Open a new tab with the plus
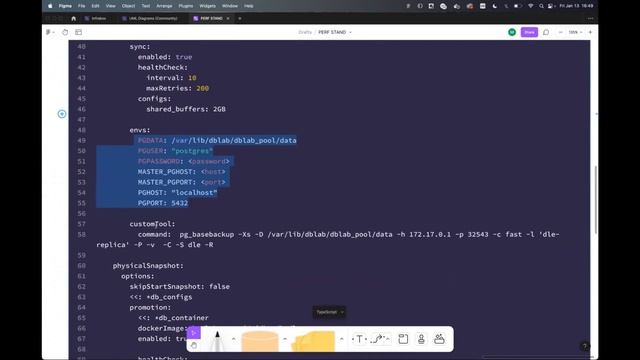The height and width of the screenshot is (360, 640). coord(240,18)
